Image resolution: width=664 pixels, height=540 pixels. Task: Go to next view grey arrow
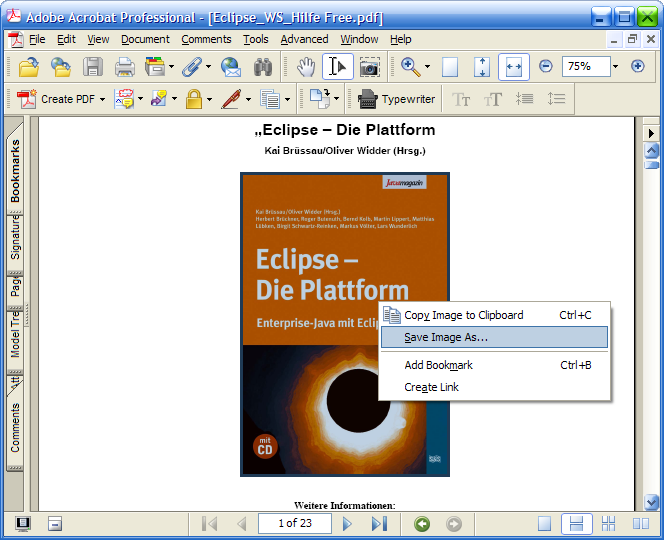coord(454,524)
